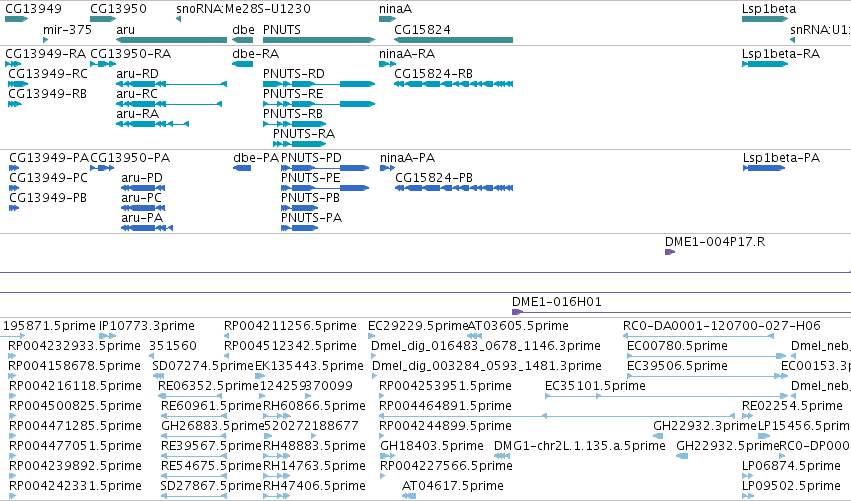
Task: Click the RH60866.5prime EST label
Action: click(x=314, y=406)
